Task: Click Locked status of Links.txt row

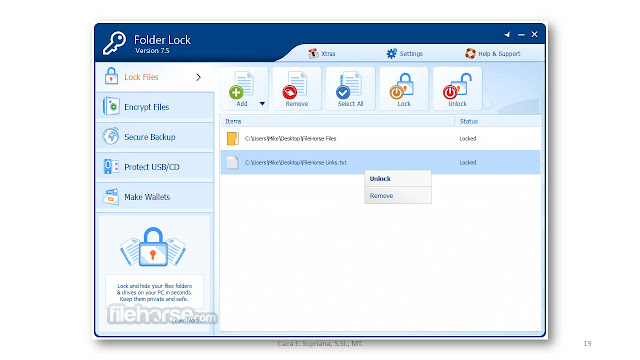Action: point(468,162)
